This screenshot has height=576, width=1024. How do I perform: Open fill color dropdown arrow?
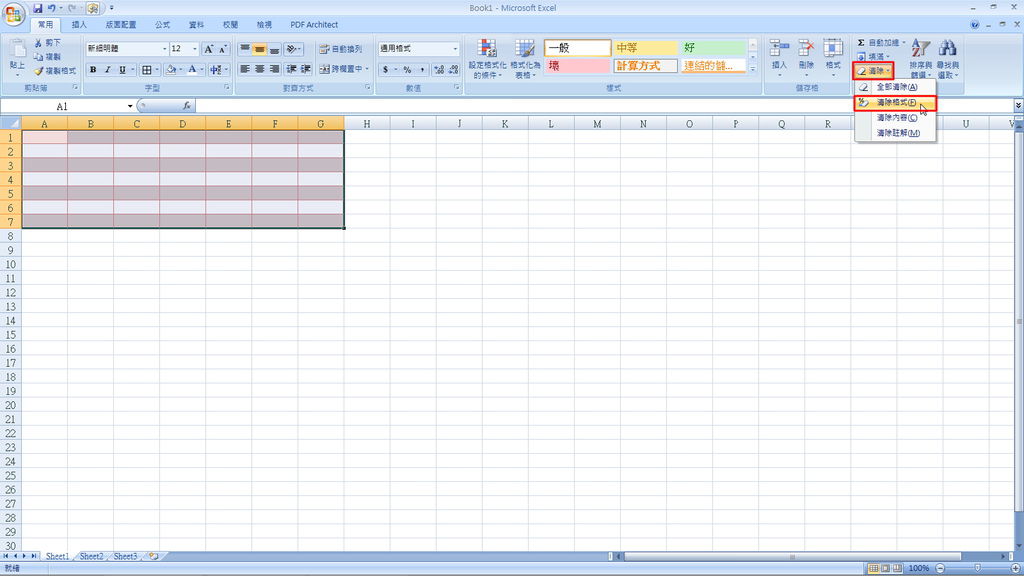coord(180,70)
